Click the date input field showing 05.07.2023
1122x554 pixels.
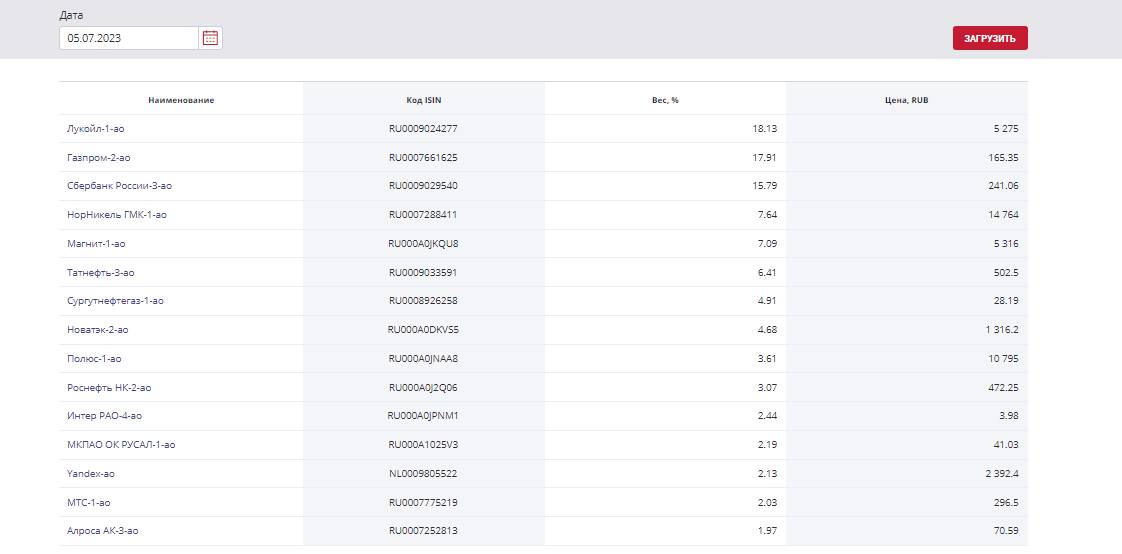[129, 38]
